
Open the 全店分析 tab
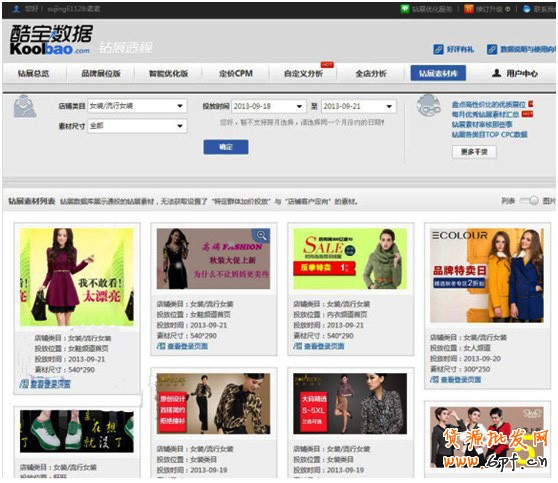pos(371,74)
